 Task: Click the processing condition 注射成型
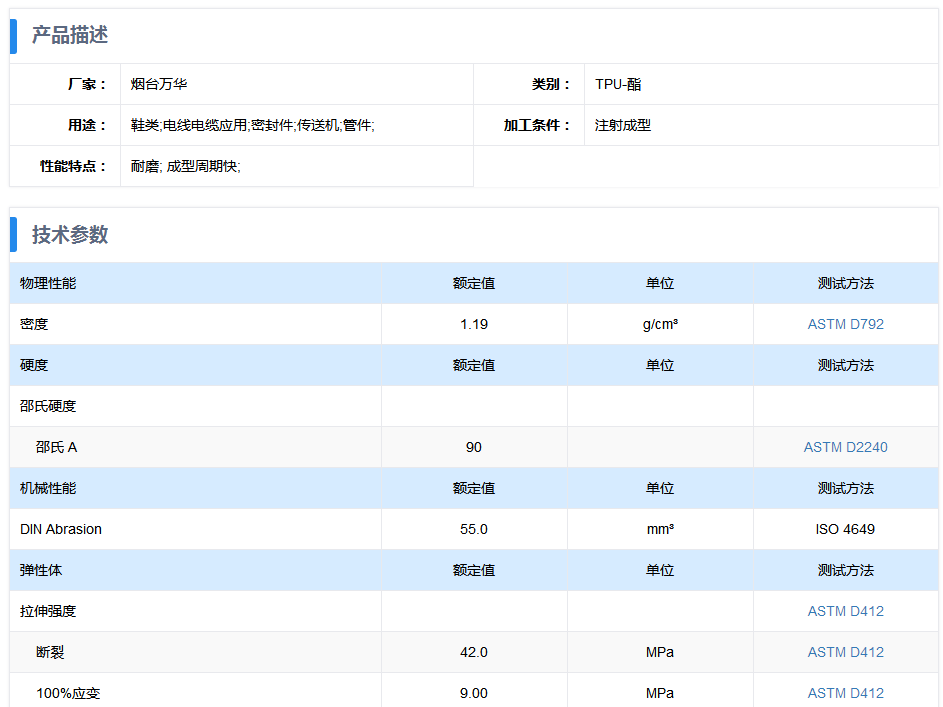(622, 125)
